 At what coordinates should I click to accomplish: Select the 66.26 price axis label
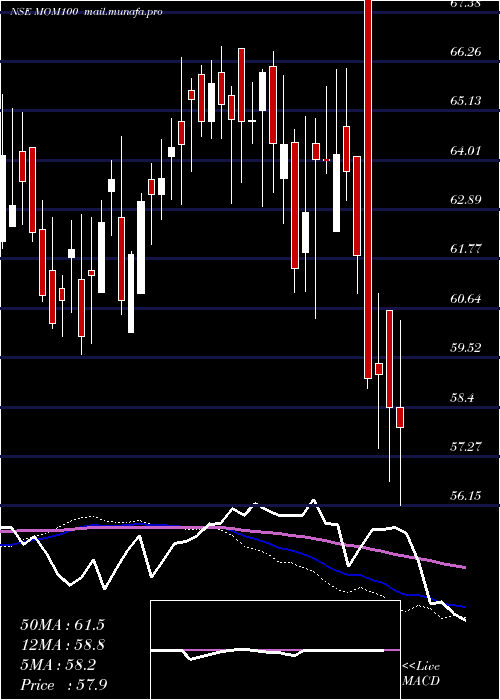point(466,52)
